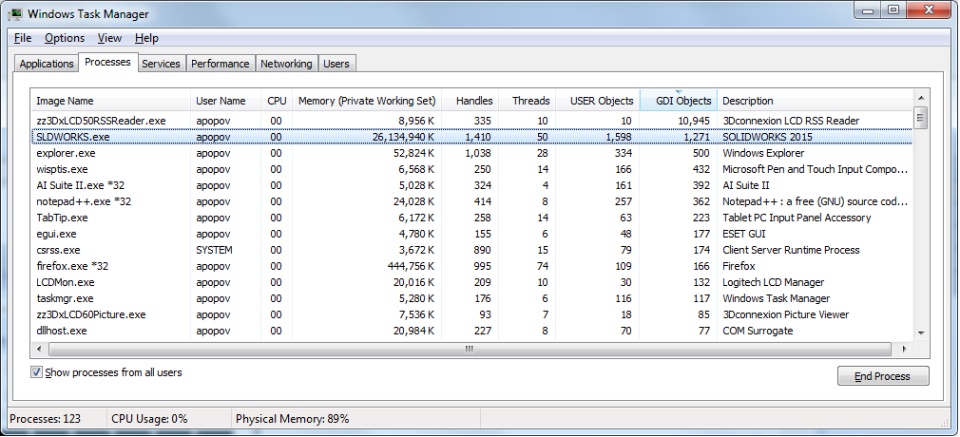This screenshot has height=437, width=960.
Task: Select zz3DxLCD60Picture.exe process
Action: point(471,315)
